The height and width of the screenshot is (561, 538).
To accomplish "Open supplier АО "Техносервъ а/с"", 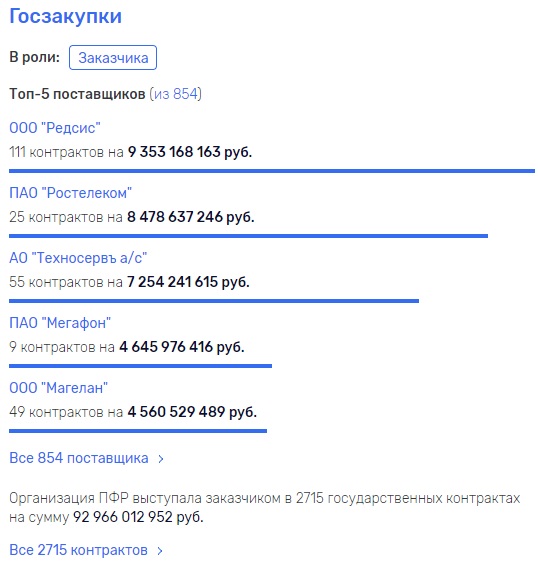I will (78, 258).
